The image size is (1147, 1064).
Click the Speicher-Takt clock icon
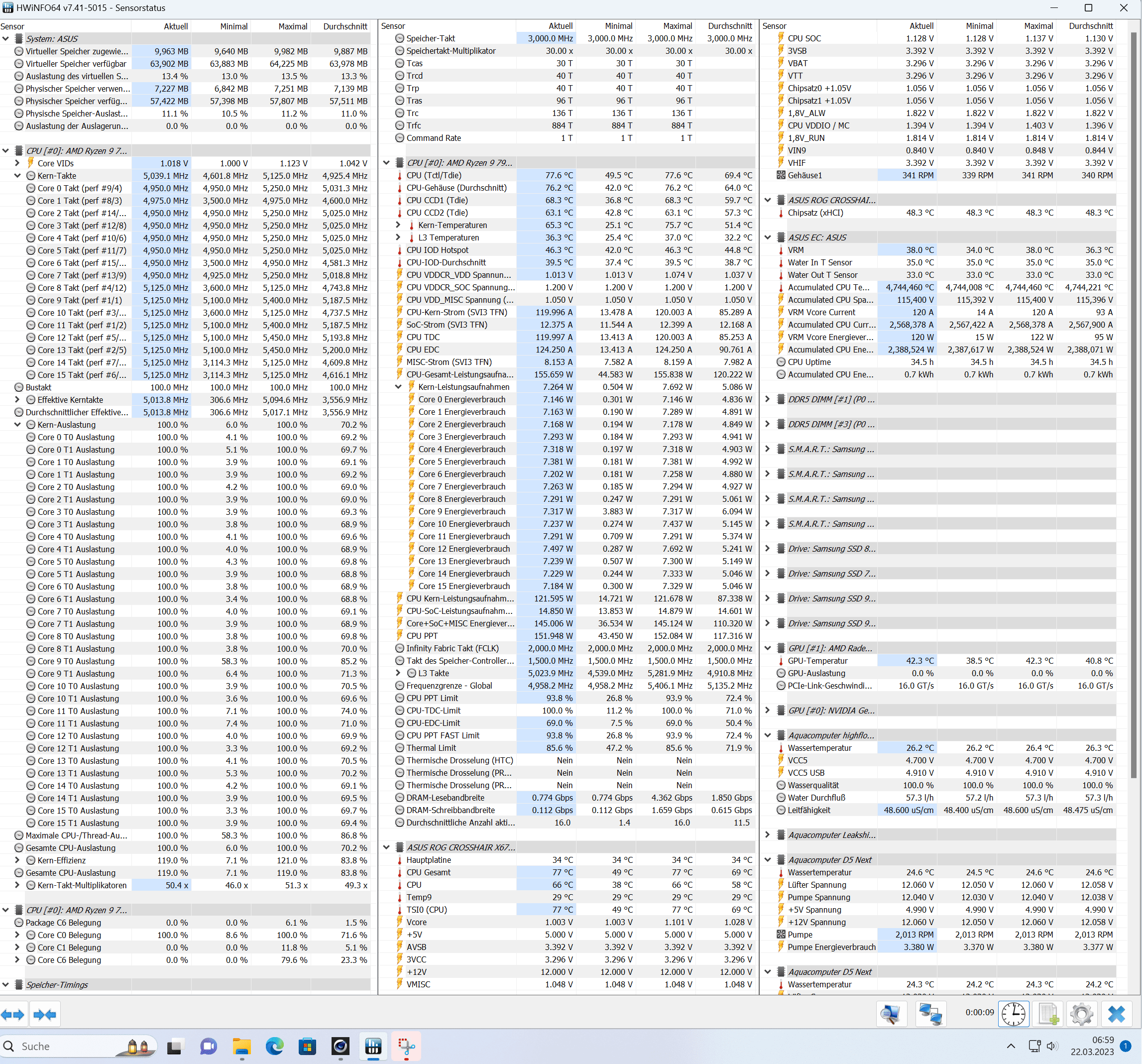coord(400,38)
